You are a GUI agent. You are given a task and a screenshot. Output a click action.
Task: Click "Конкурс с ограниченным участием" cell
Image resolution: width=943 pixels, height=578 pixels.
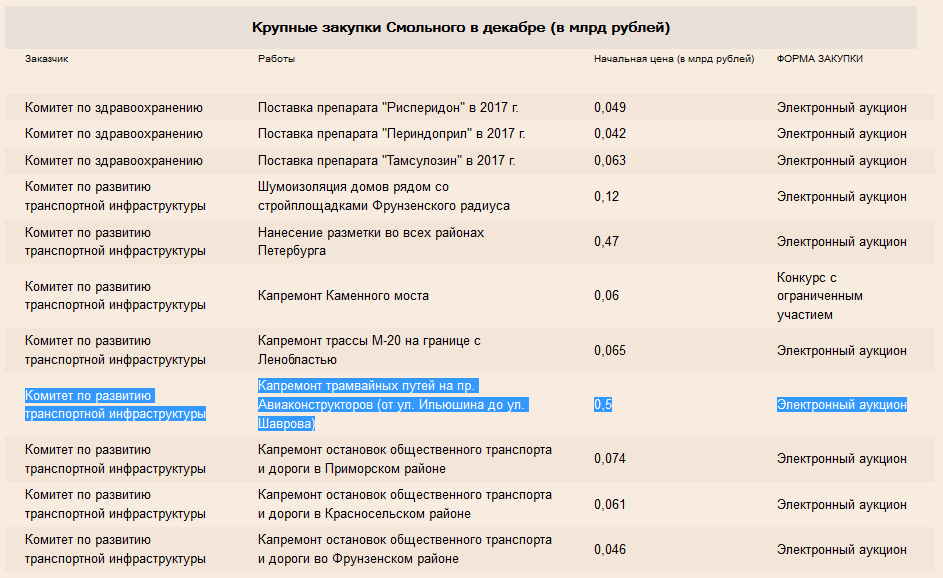[819, 296]
